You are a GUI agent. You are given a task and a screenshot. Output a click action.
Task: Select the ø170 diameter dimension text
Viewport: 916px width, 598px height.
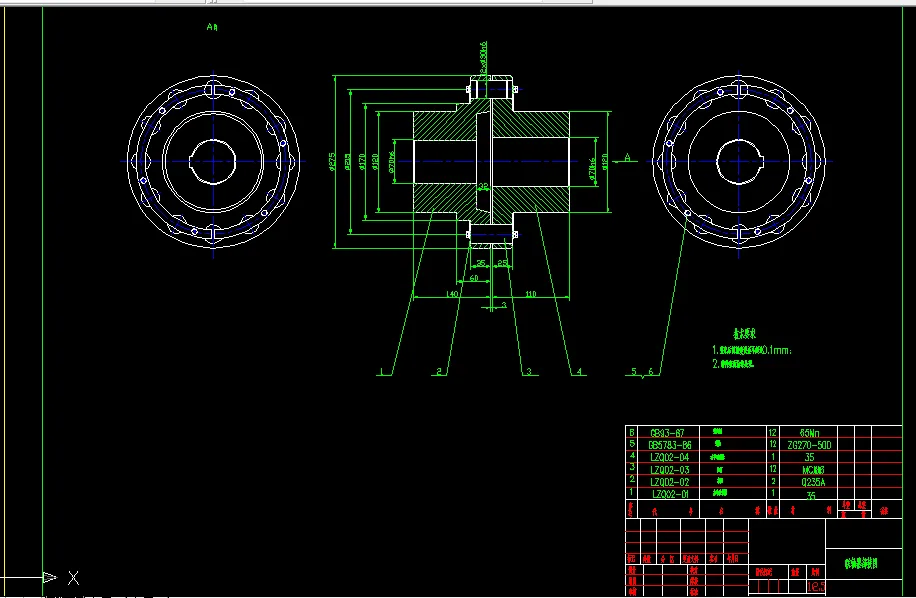[x=362, y=162]
